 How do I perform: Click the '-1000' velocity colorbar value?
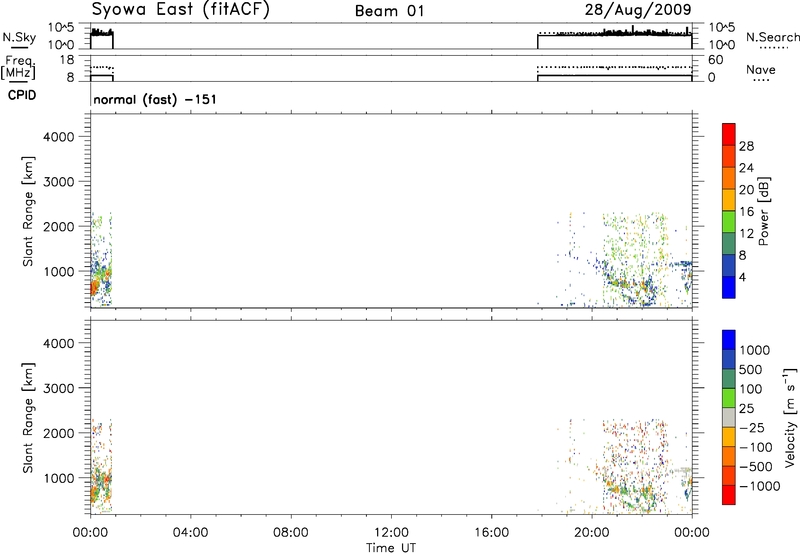[759, 486]
